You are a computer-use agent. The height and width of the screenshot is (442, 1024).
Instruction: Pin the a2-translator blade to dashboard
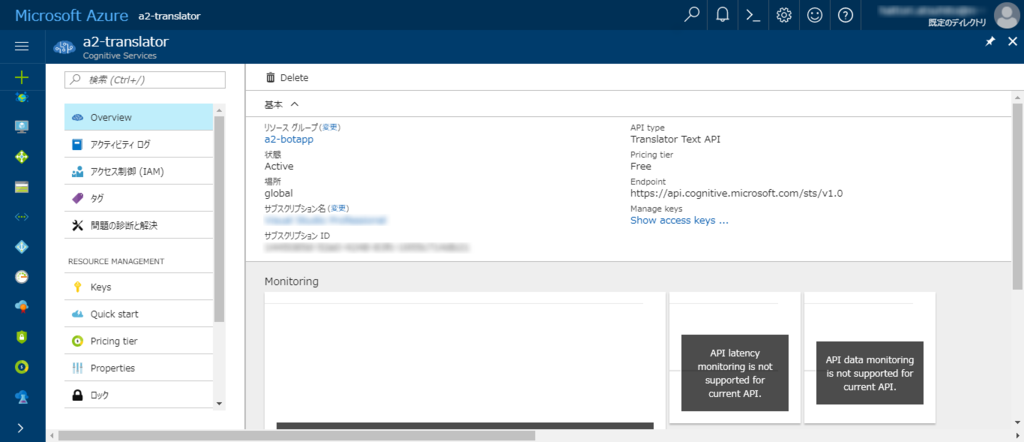click(x=990, y=41)
